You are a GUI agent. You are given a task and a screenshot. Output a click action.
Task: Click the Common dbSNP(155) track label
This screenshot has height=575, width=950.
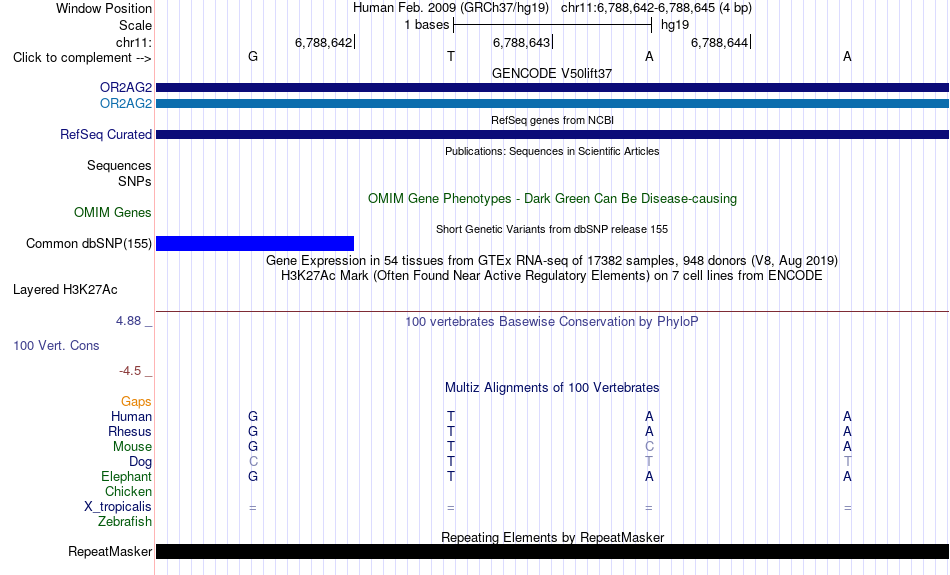click(x=88, y=244)
